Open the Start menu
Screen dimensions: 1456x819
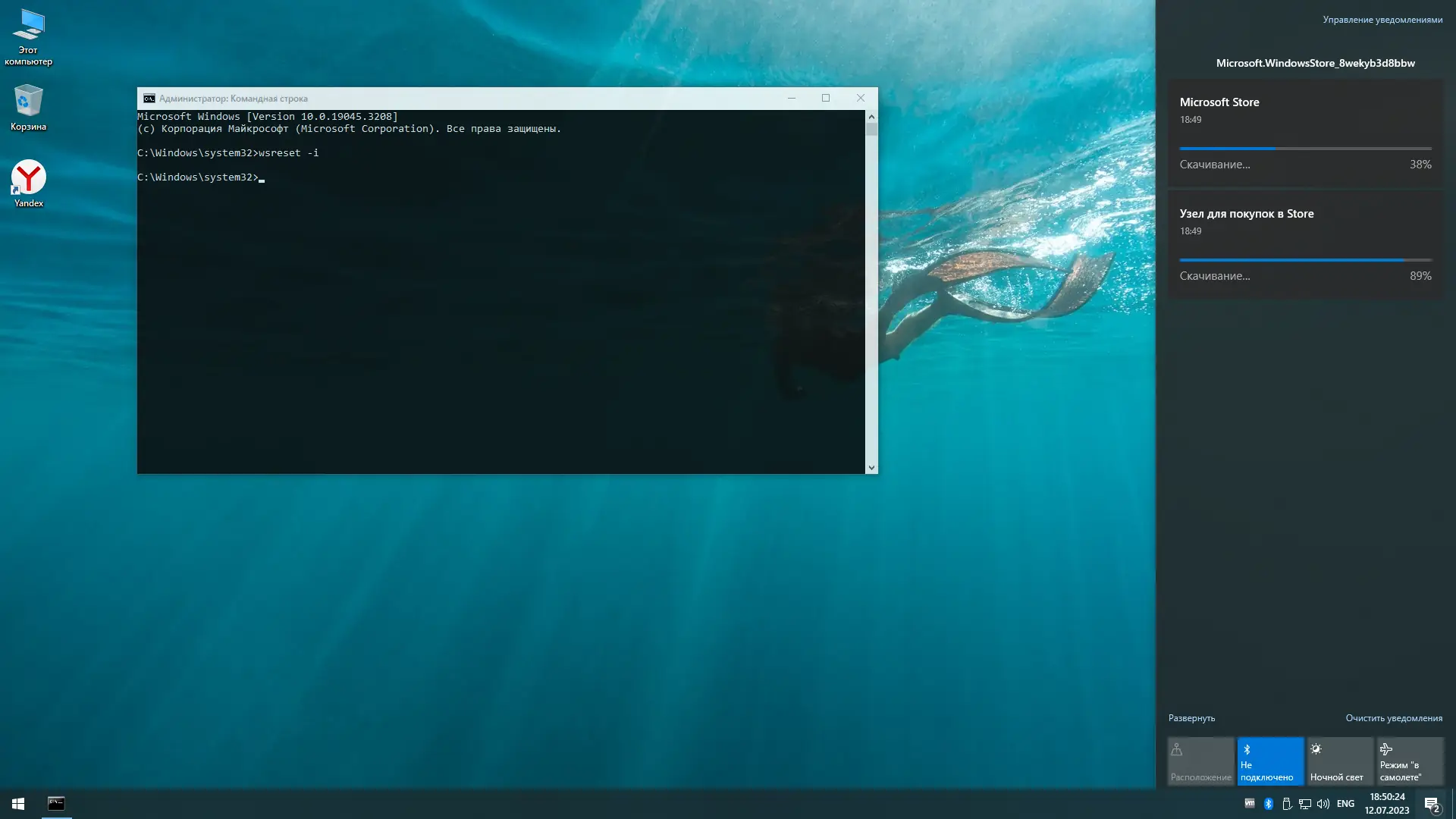pyautogui.click(x=18, y=804)
